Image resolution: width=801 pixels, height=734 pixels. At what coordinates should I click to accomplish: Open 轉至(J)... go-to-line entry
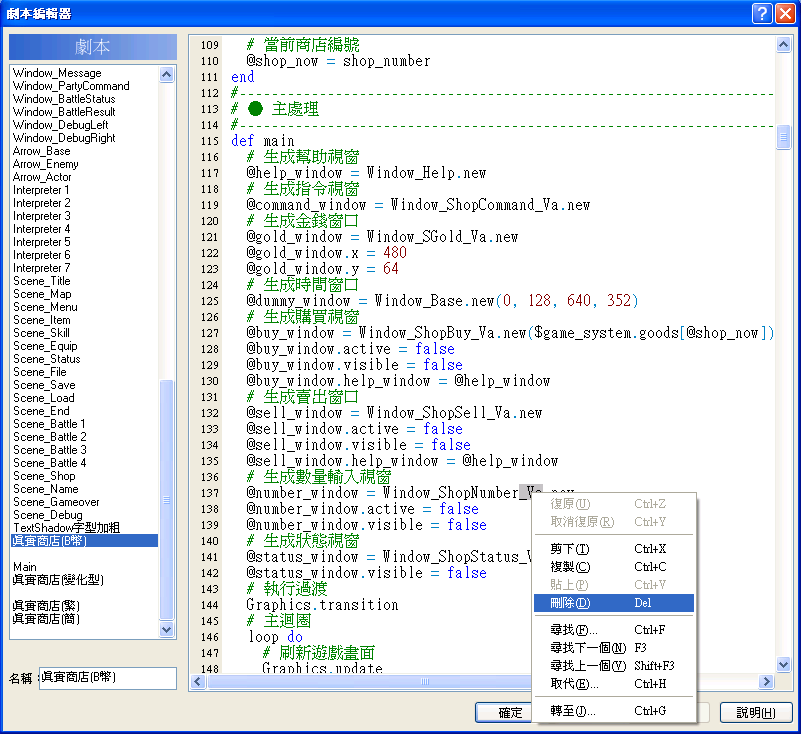point(614,711)
